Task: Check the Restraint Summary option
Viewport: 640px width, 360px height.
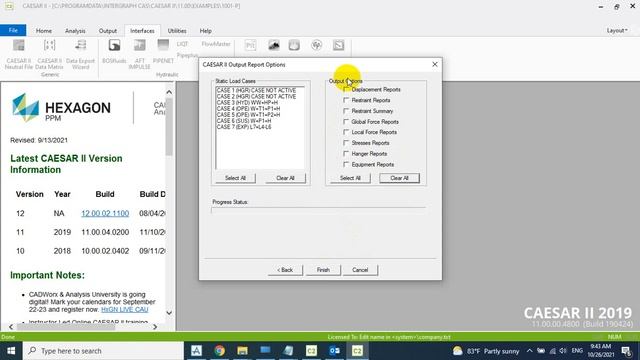Action: point(346,111)
